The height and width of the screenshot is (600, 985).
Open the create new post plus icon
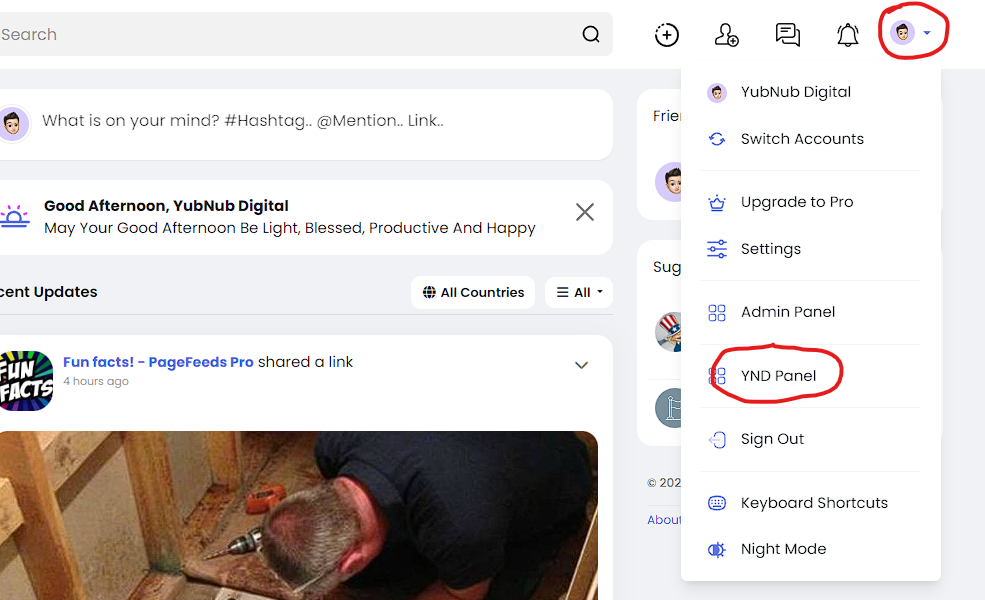(x=667, y=35)
